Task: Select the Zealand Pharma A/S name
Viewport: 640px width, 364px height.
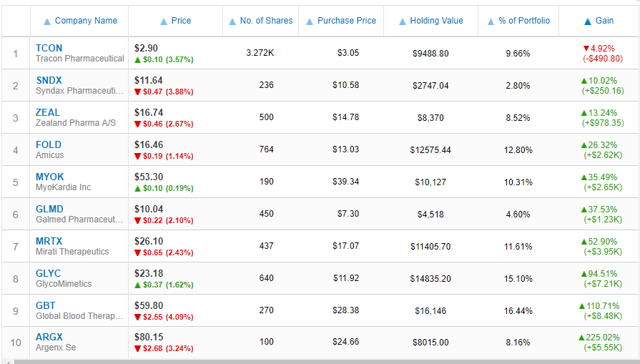Action: 76,123
